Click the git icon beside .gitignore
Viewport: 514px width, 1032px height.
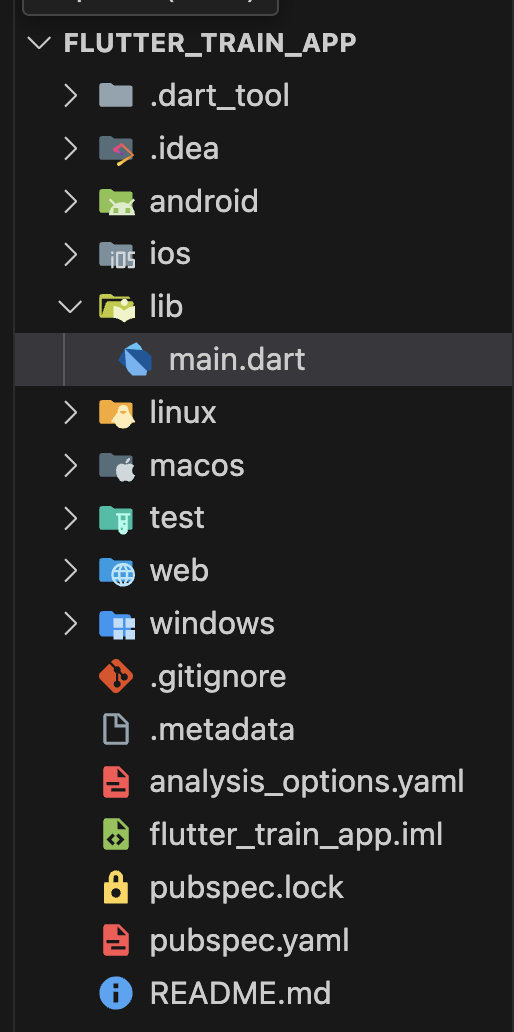(x=116, y=676)
